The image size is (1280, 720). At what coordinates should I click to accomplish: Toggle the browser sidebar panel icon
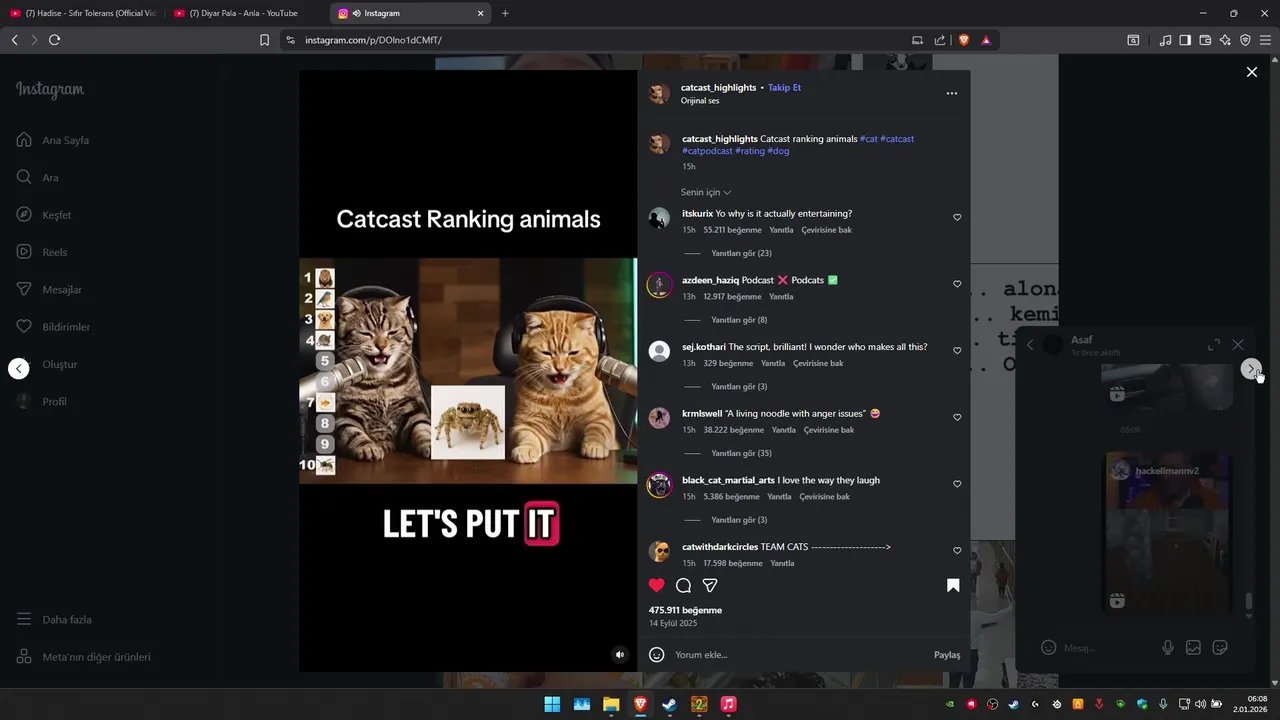(1185, 40)
